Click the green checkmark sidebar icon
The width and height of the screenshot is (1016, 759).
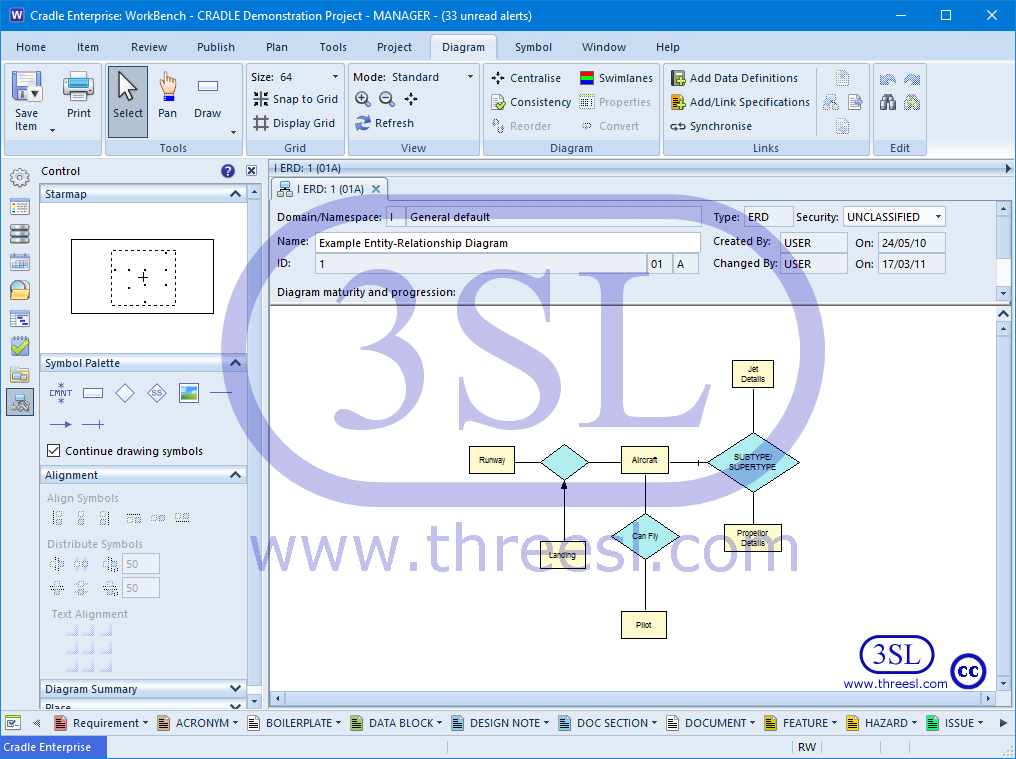(20, 346)
